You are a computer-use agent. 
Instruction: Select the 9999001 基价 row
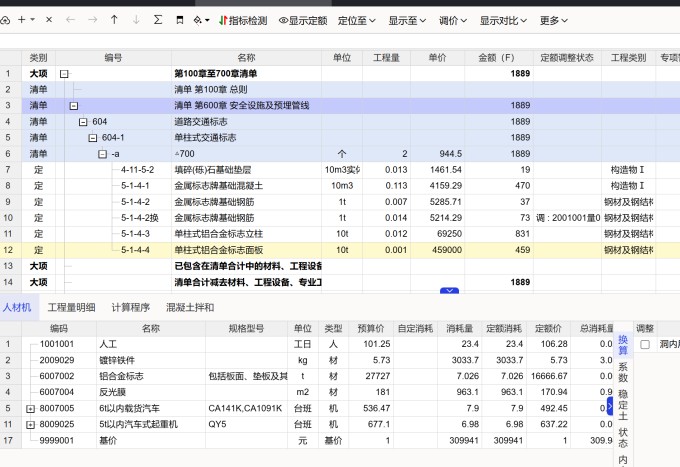pos(307,441)
